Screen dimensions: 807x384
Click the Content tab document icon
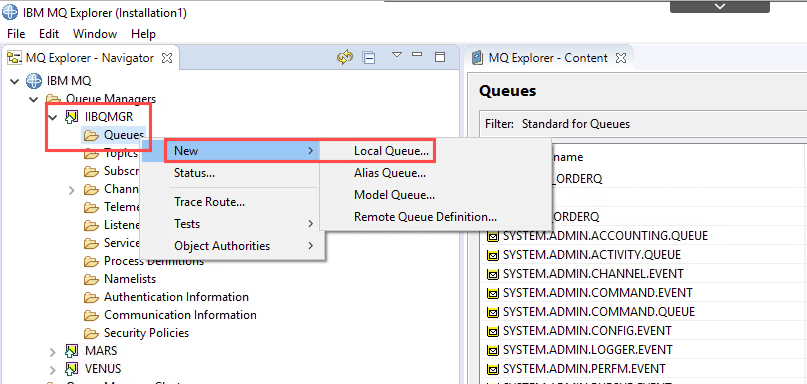[478, 58]
